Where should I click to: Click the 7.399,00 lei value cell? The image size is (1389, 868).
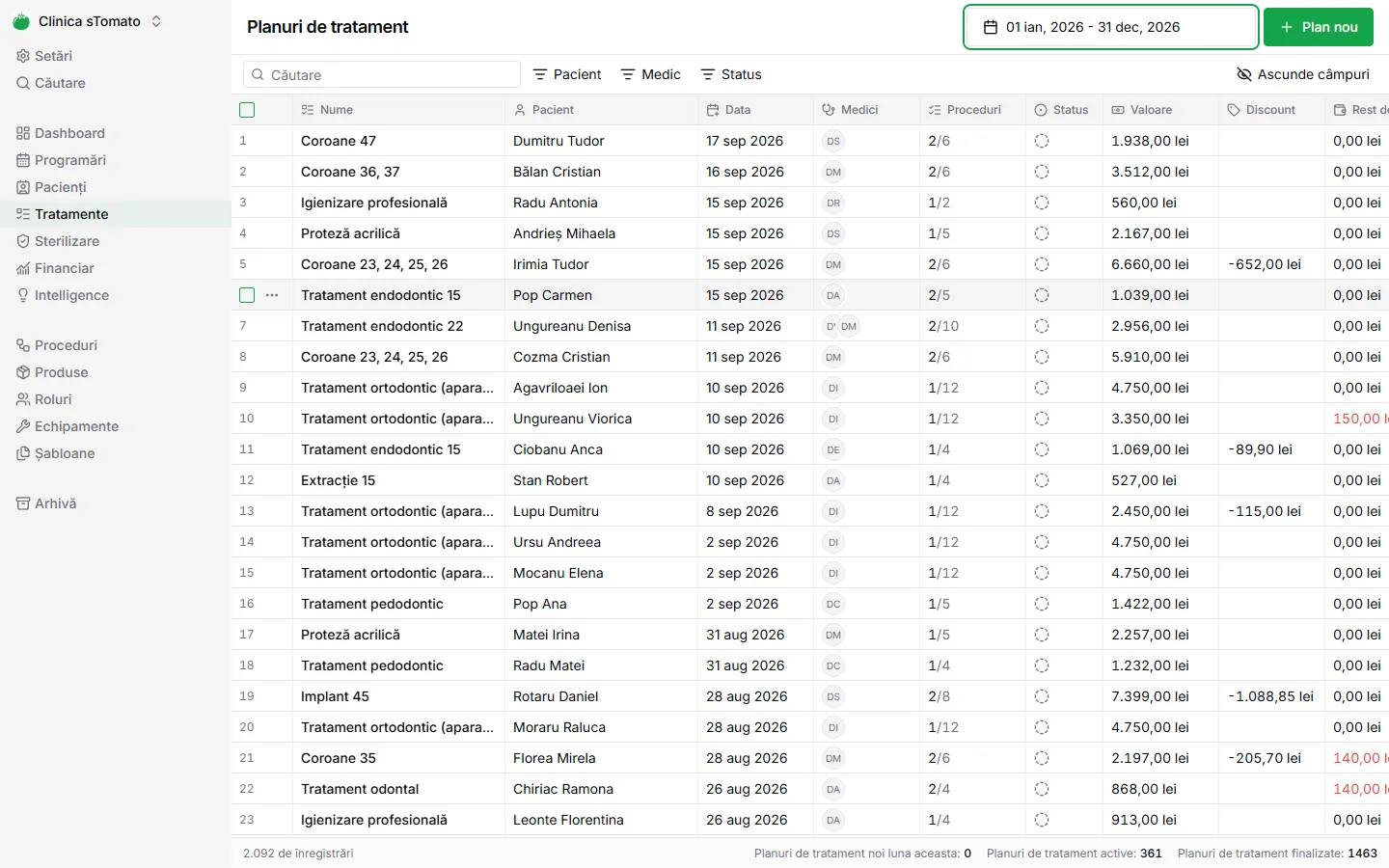point(1160,696)
